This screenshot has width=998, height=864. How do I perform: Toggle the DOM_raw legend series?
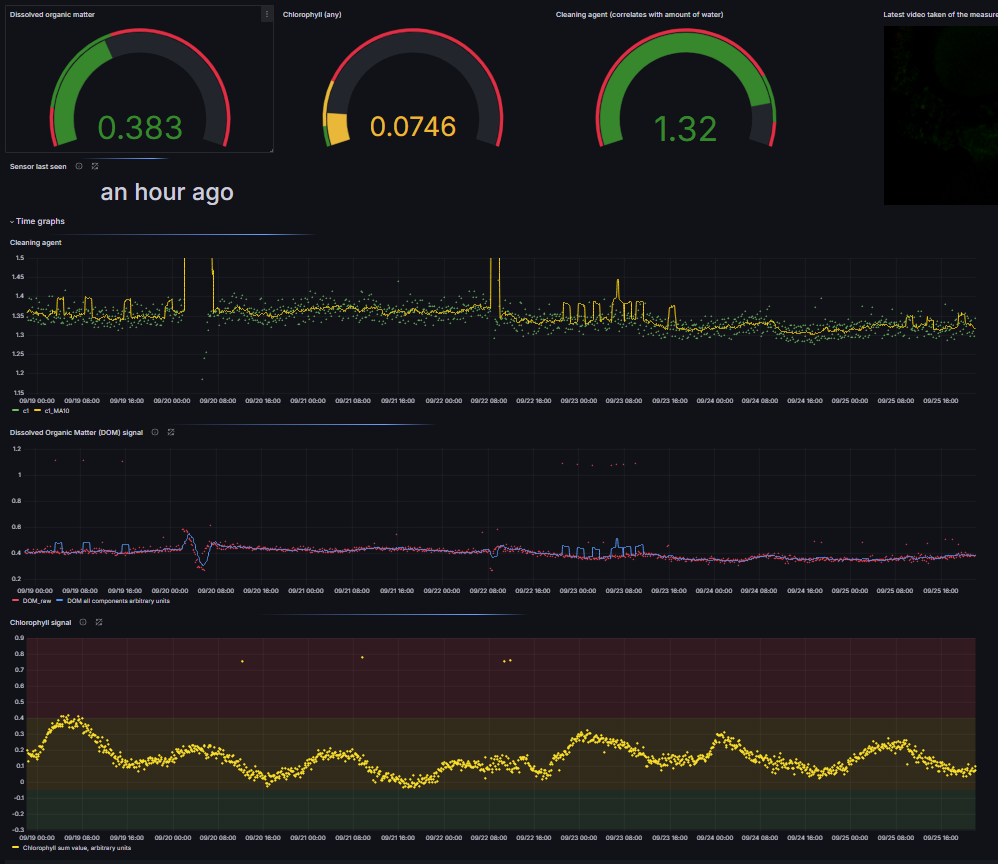point(31,600)
